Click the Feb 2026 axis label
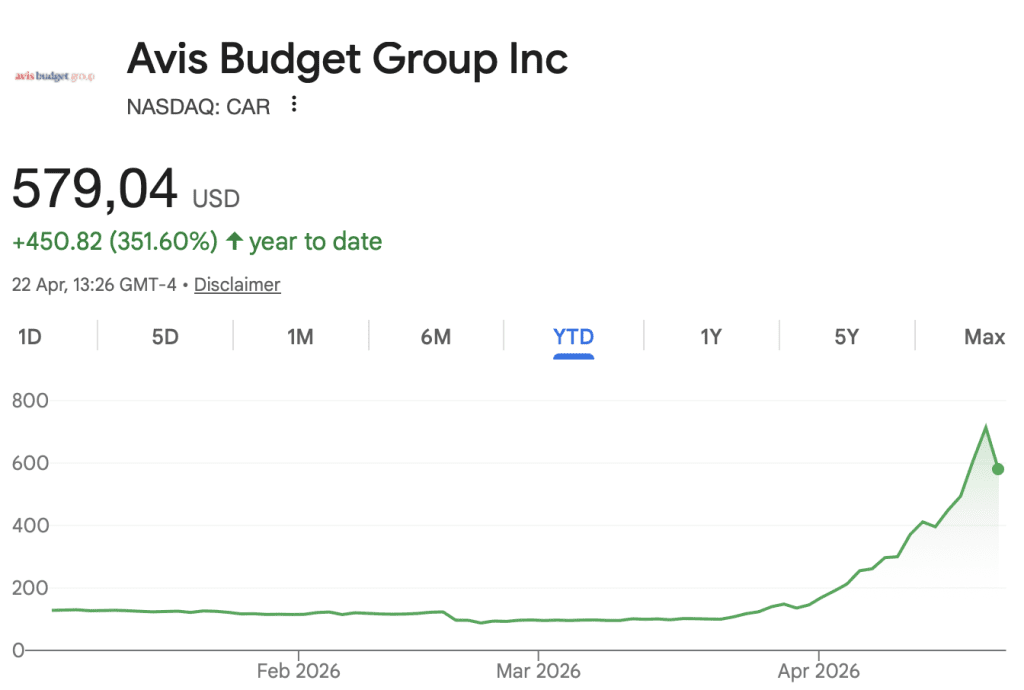 [299, 670]
